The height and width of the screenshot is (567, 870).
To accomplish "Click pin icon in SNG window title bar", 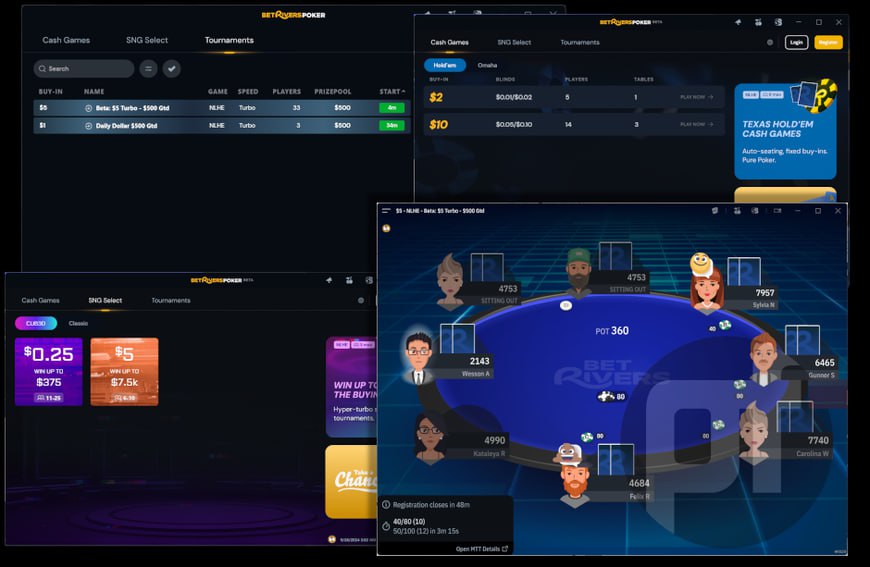I will point(329,280).
